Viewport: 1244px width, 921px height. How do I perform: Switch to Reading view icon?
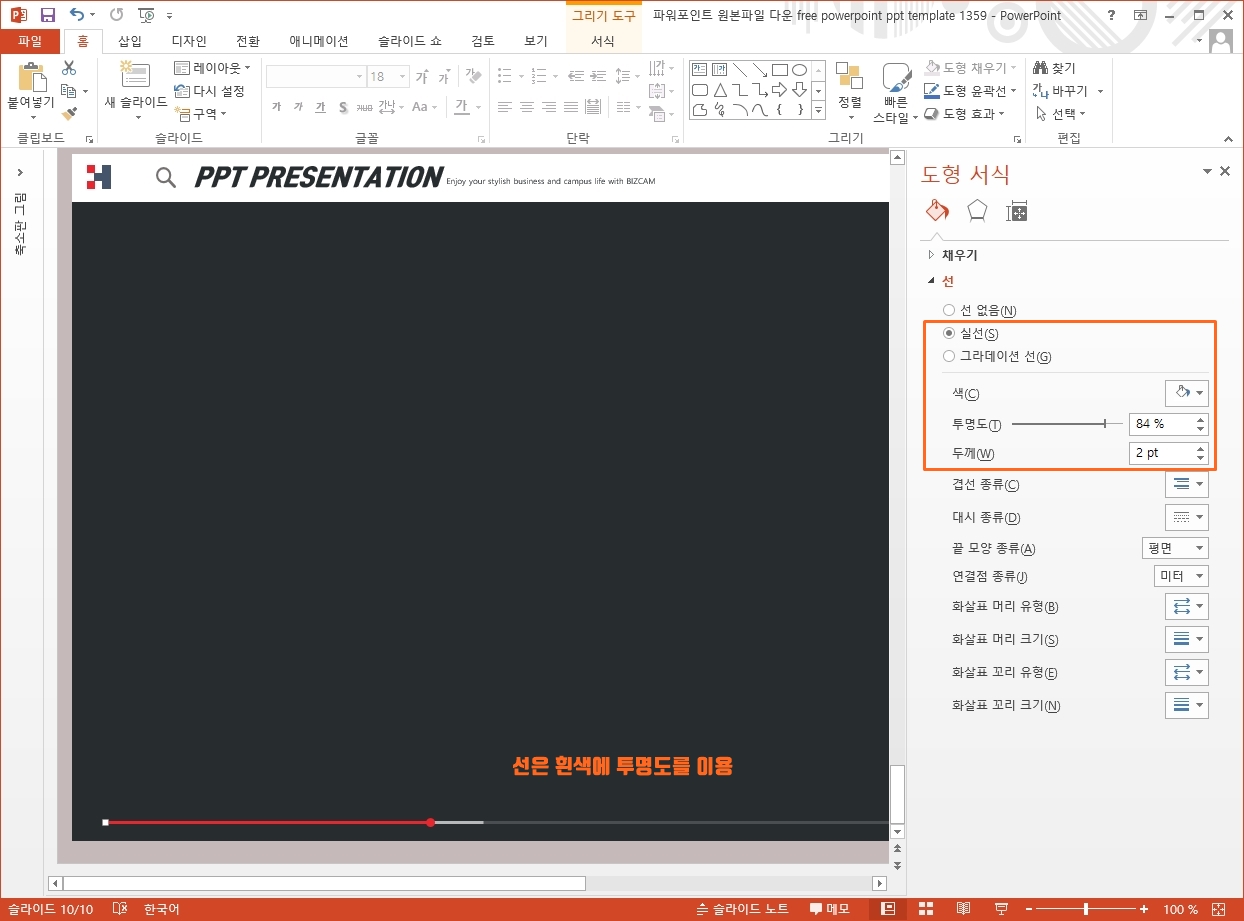963,909
